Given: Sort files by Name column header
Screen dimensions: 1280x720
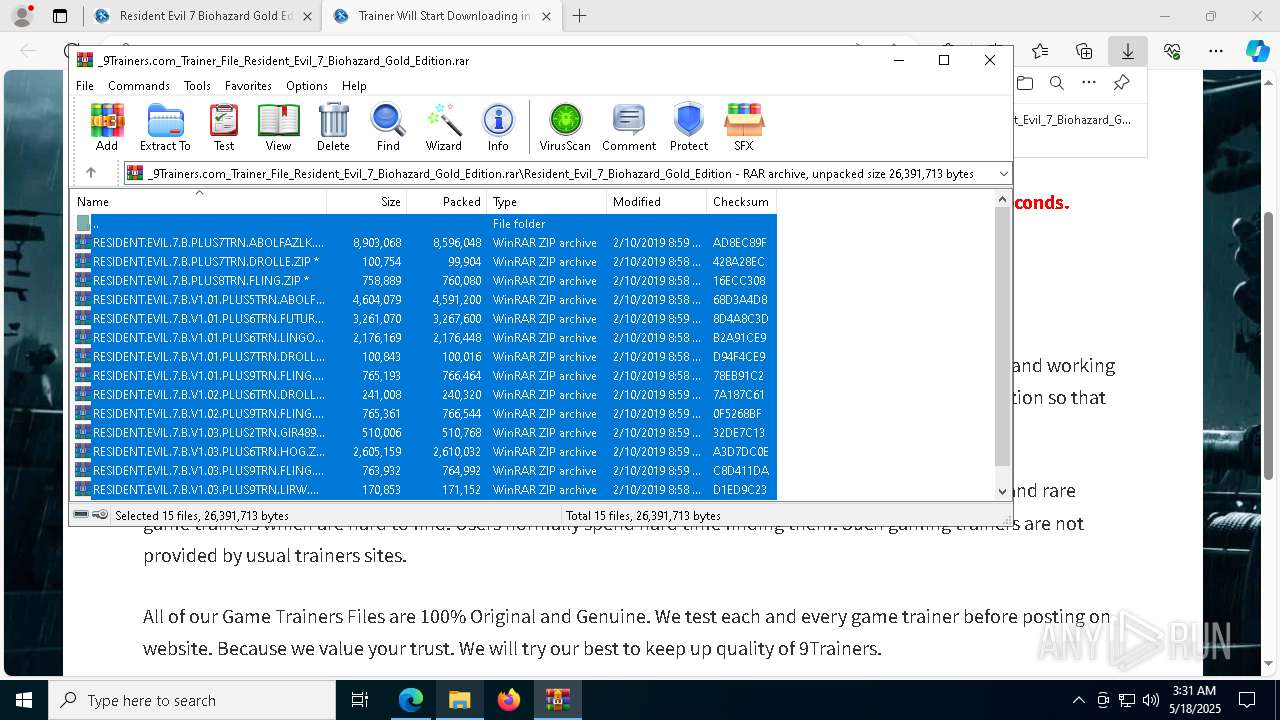Looking at the screenshot, I should (199, 202).
